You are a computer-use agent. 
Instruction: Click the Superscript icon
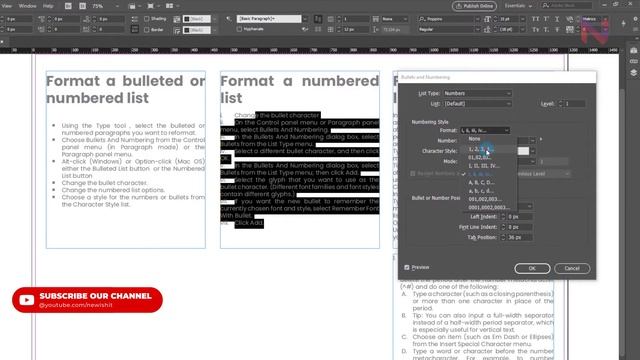tap(546, 19)
